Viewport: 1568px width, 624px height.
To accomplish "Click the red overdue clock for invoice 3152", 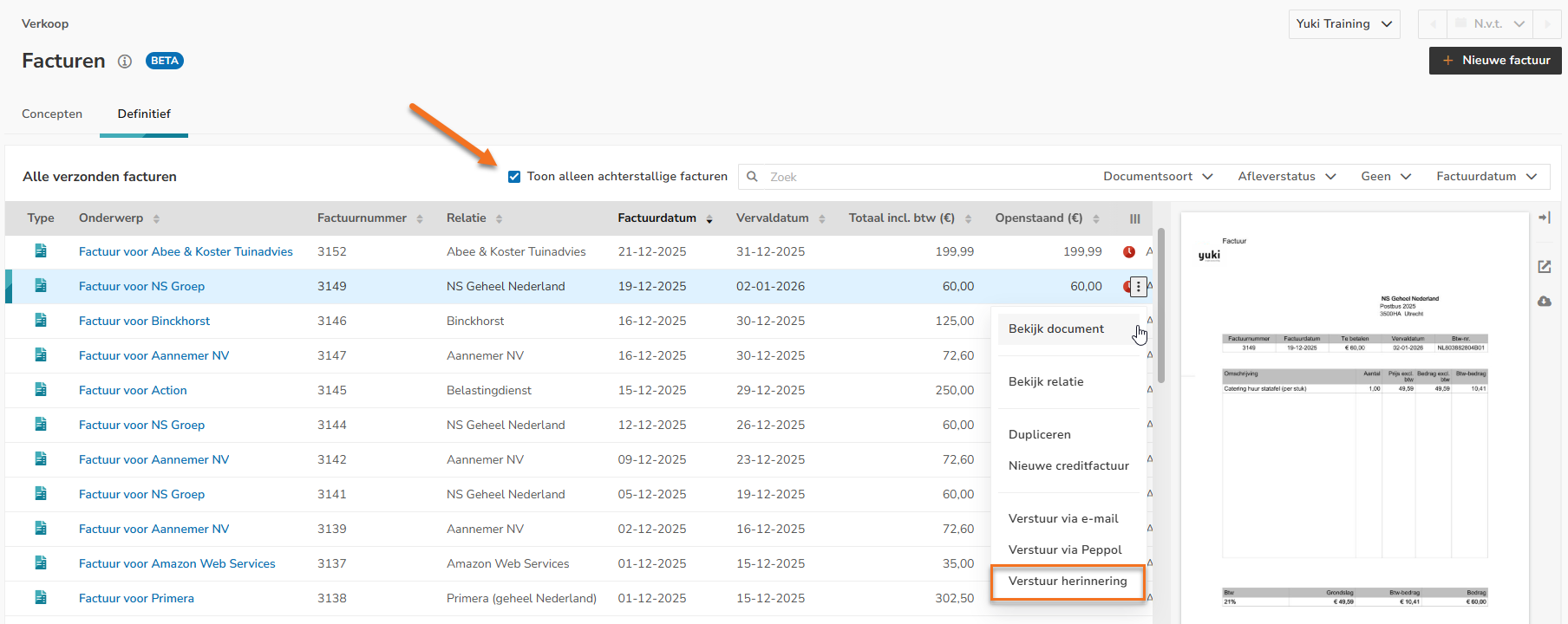I will pyautogui.click(x=1129, y=252).
